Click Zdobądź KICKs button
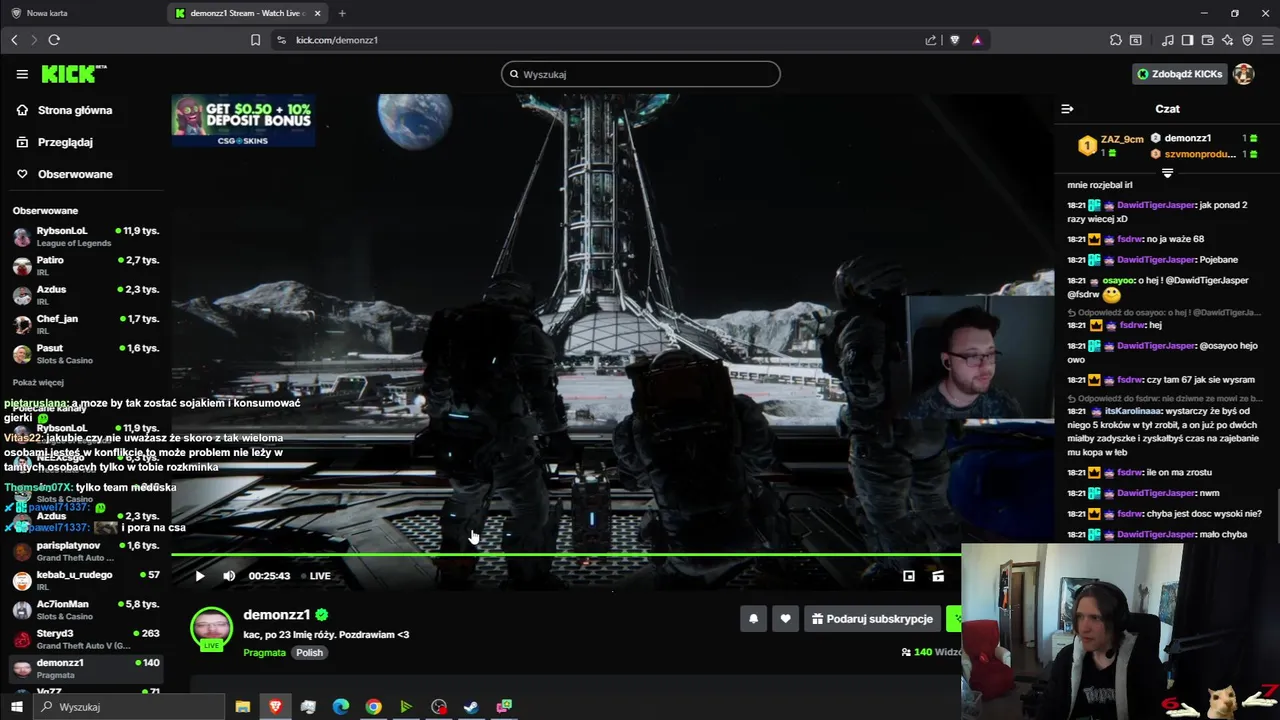The image size is (1280, 720). tap(1179, 74)
